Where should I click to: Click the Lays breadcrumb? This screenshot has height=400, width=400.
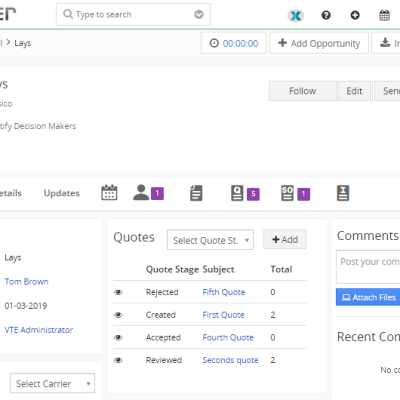pyautogui.click(x=23, y=43)
